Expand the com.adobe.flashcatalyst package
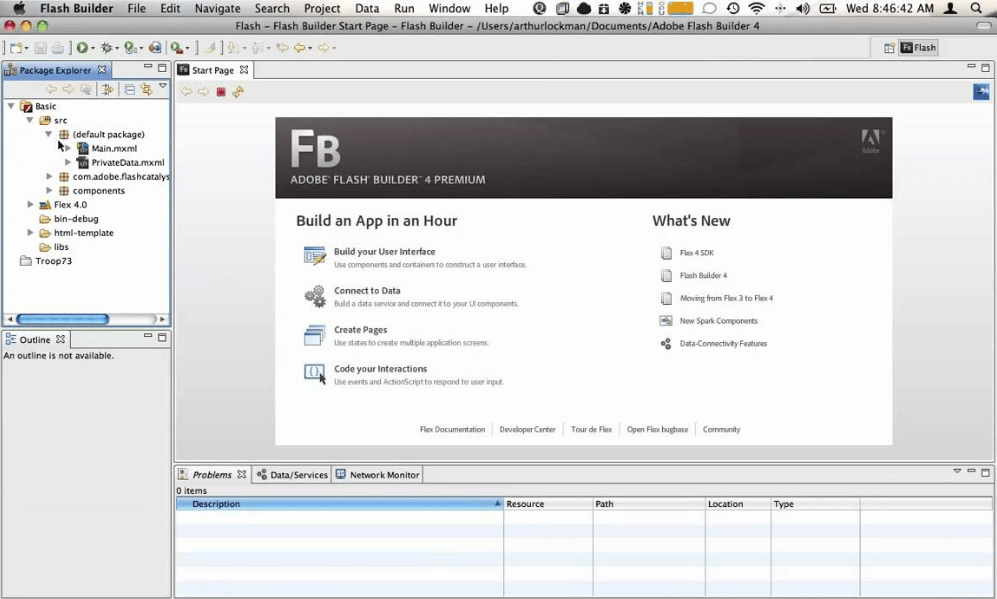This screenshot has width=997, height=599. coord(49,176)
